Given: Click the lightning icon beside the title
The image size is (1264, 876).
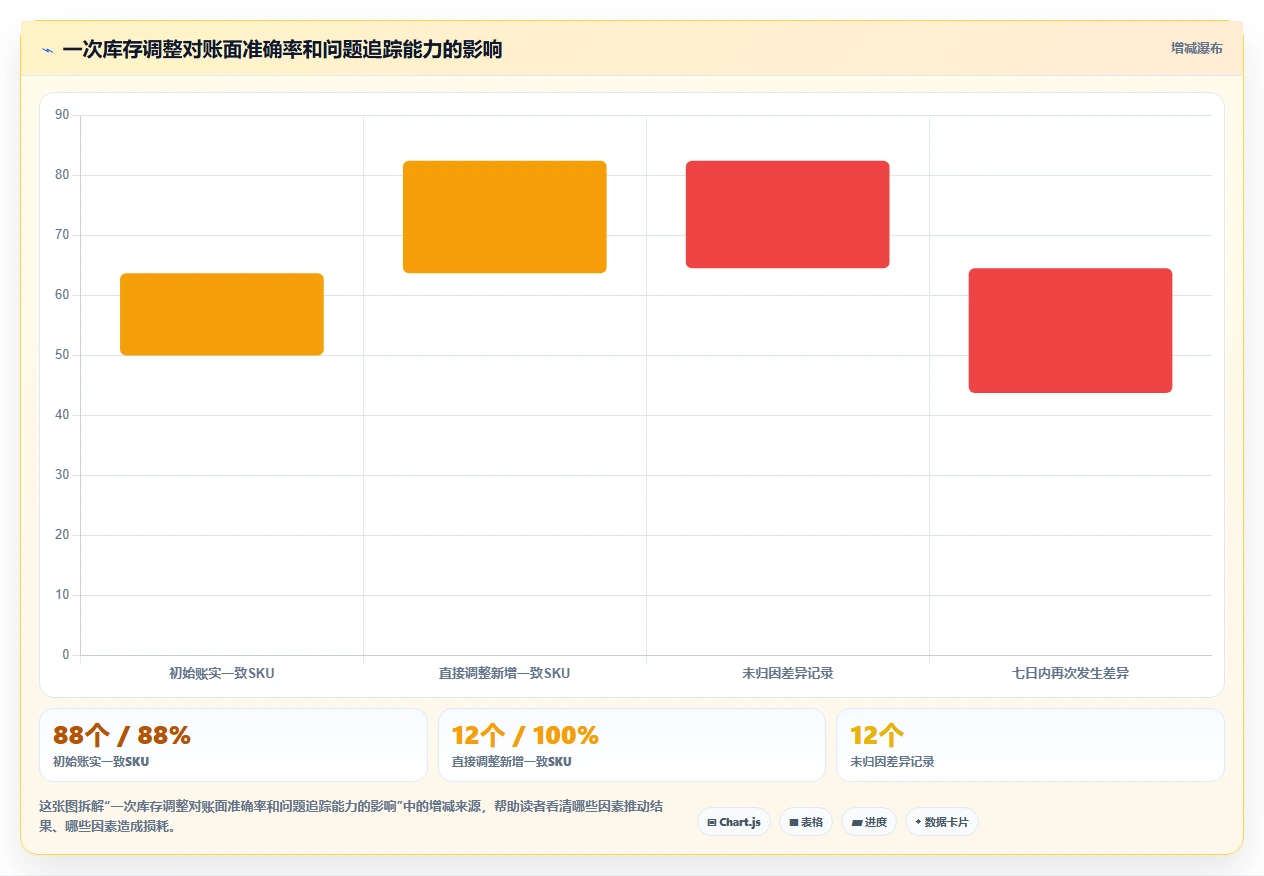Looking at the screenshot, I should (47, 50).
